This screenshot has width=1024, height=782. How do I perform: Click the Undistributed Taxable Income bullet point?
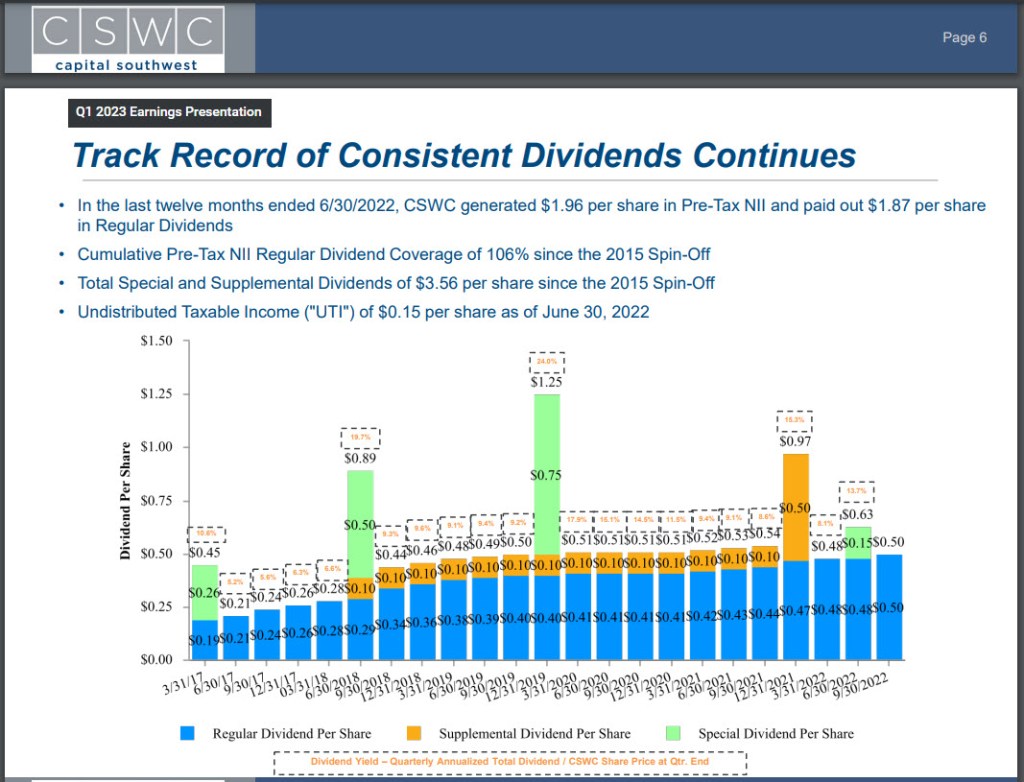pyautogui.click(x=364, y=312)
